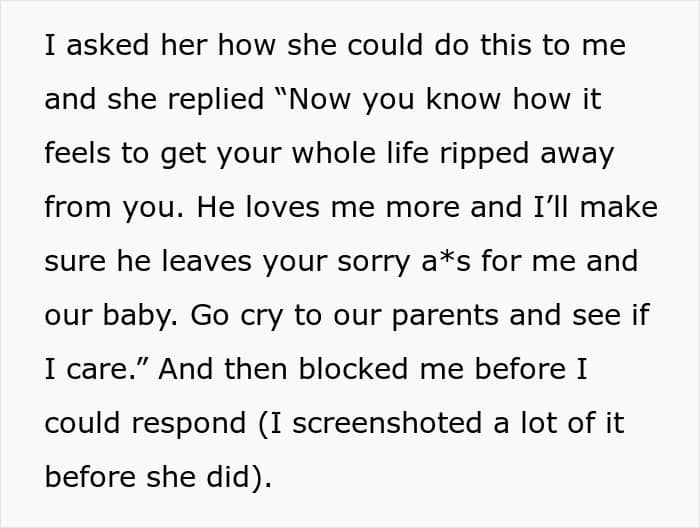Click the censored word "a*s"

[x=446, y=261]
